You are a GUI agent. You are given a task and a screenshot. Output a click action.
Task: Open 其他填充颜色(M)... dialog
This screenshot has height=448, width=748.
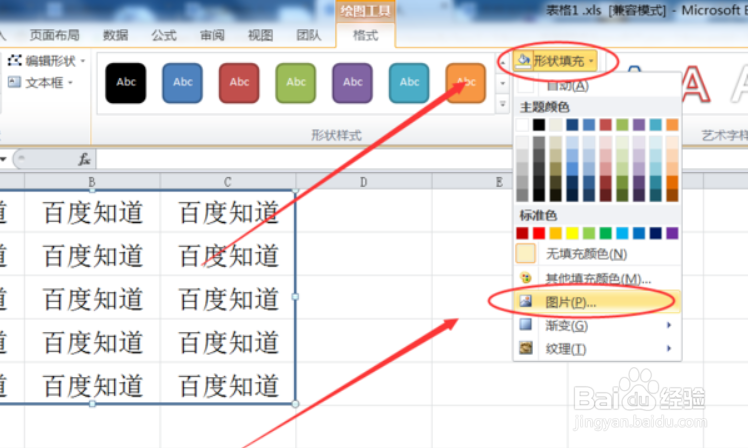(x=597, y=278)
